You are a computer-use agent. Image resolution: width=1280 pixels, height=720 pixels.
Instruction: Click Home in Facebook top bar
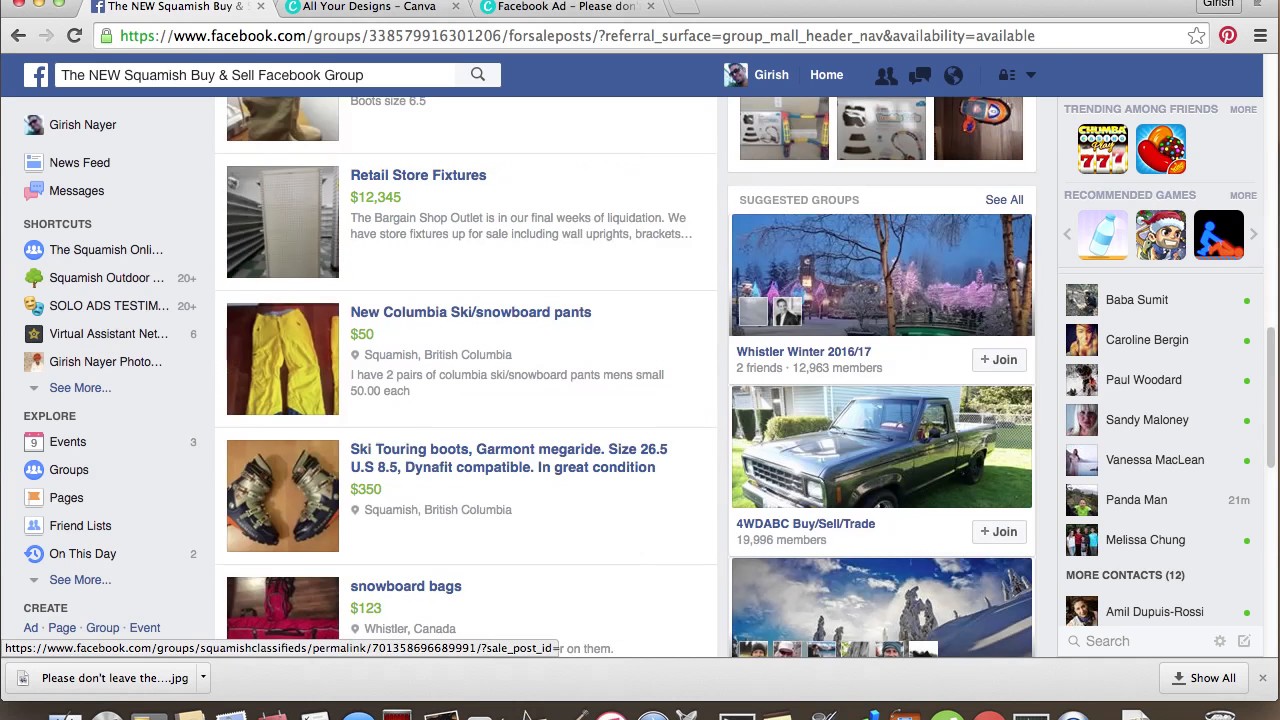pyautogui.click(x=826, y=75)
